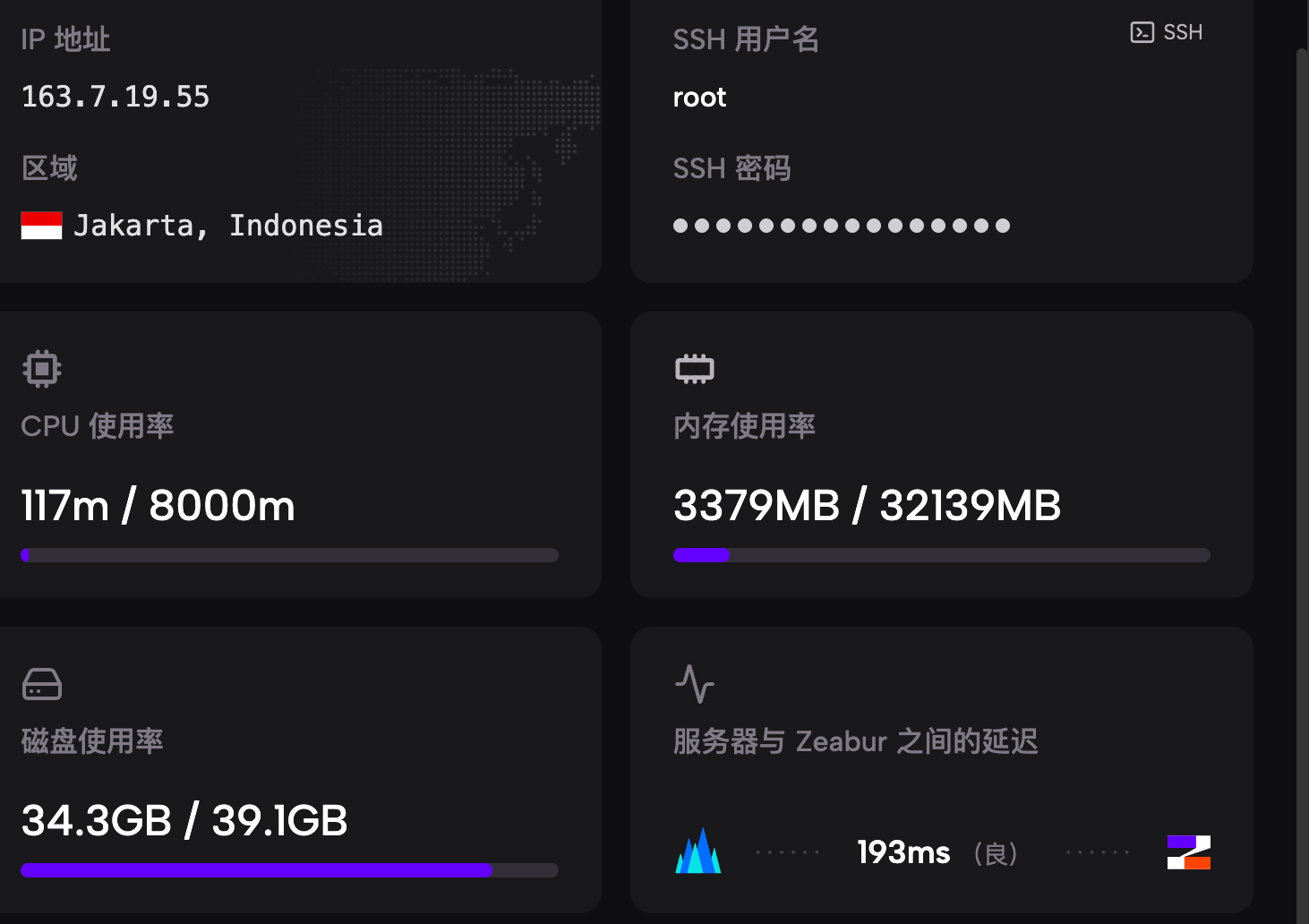Click the CPU chip icon
Image resolution: width=1309 pixels, height=924 pixels.
(42, 369)
